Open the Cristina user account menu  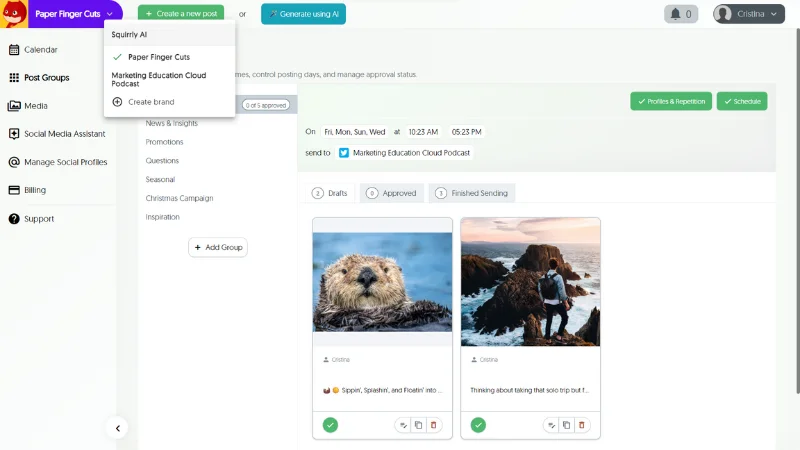(748, 14)
